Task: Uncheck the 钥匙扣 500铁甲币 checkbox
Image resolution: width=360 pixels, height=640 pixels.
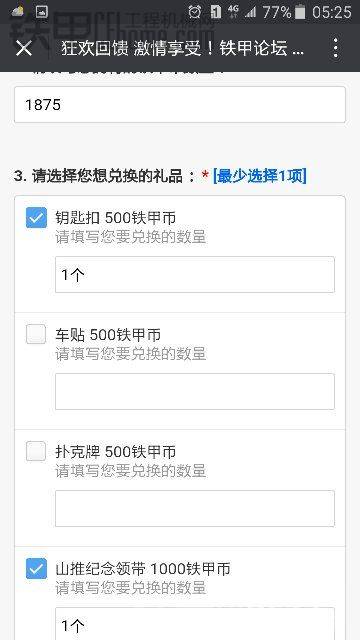Action: [x=36, y=218]
